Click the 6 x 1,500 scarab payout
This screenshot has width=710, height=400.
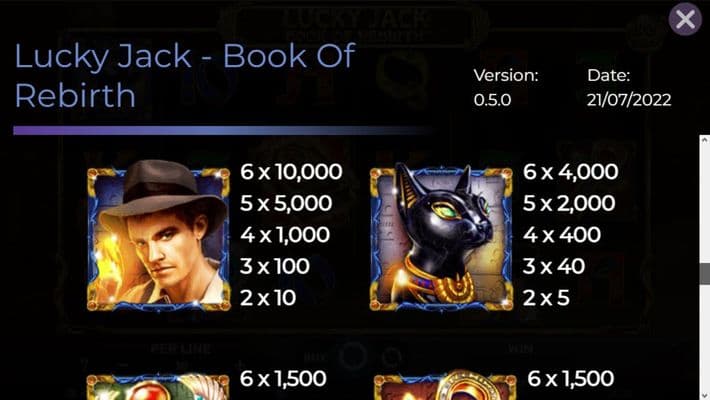pos(283,379)
